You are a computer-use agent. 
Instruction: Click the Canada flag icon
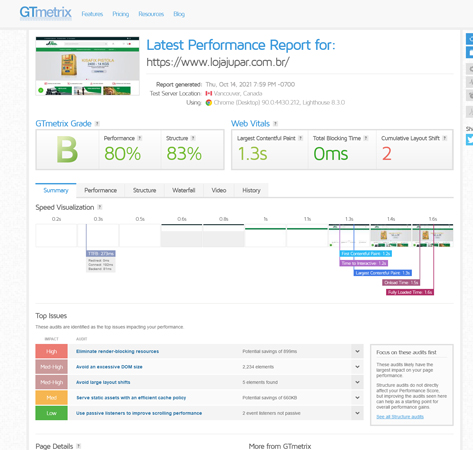(x=209, y=93)
